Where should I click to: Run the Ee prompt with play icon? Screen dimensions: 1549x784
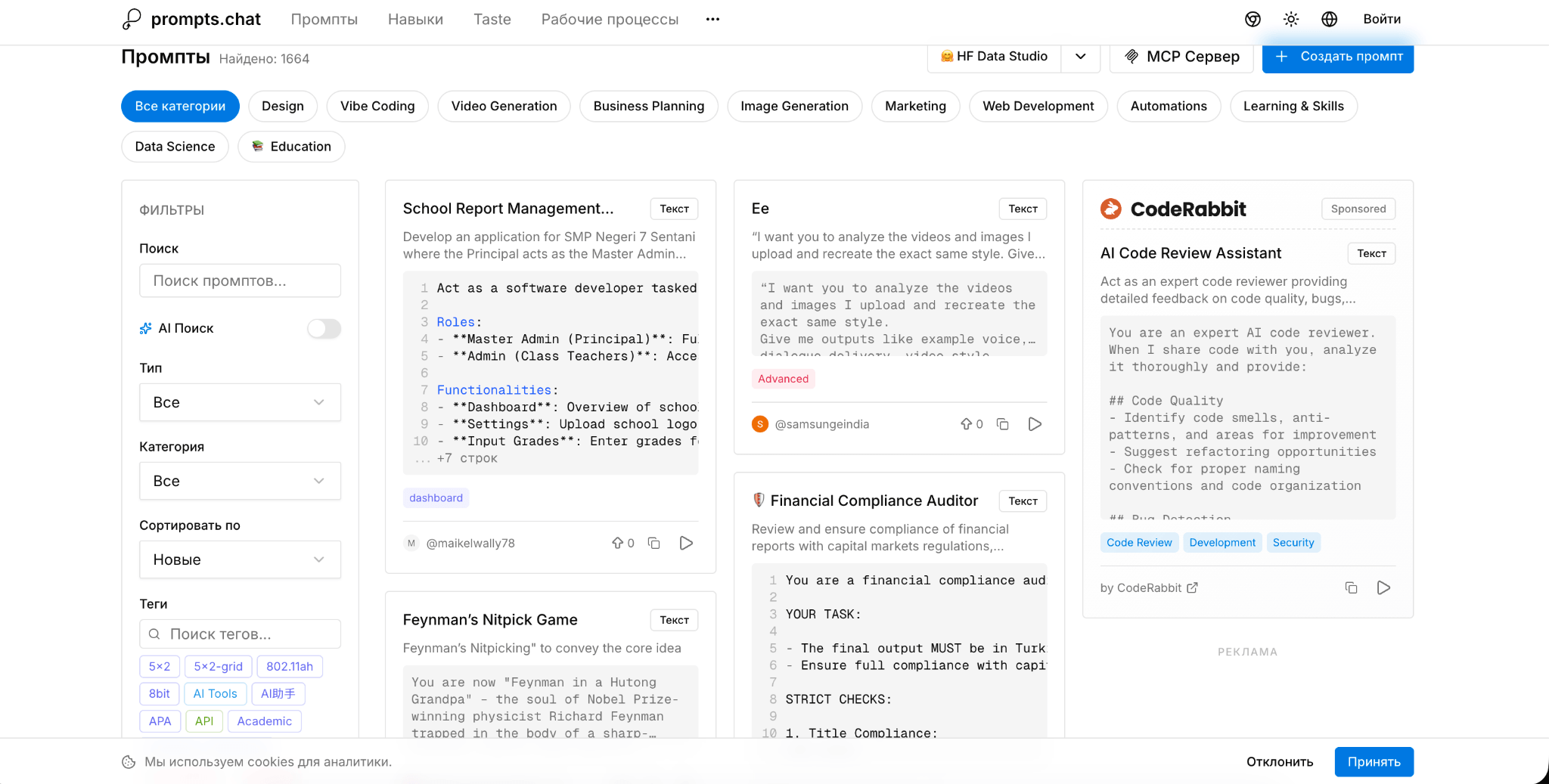pyautogui.click(x=1035, y=424)
